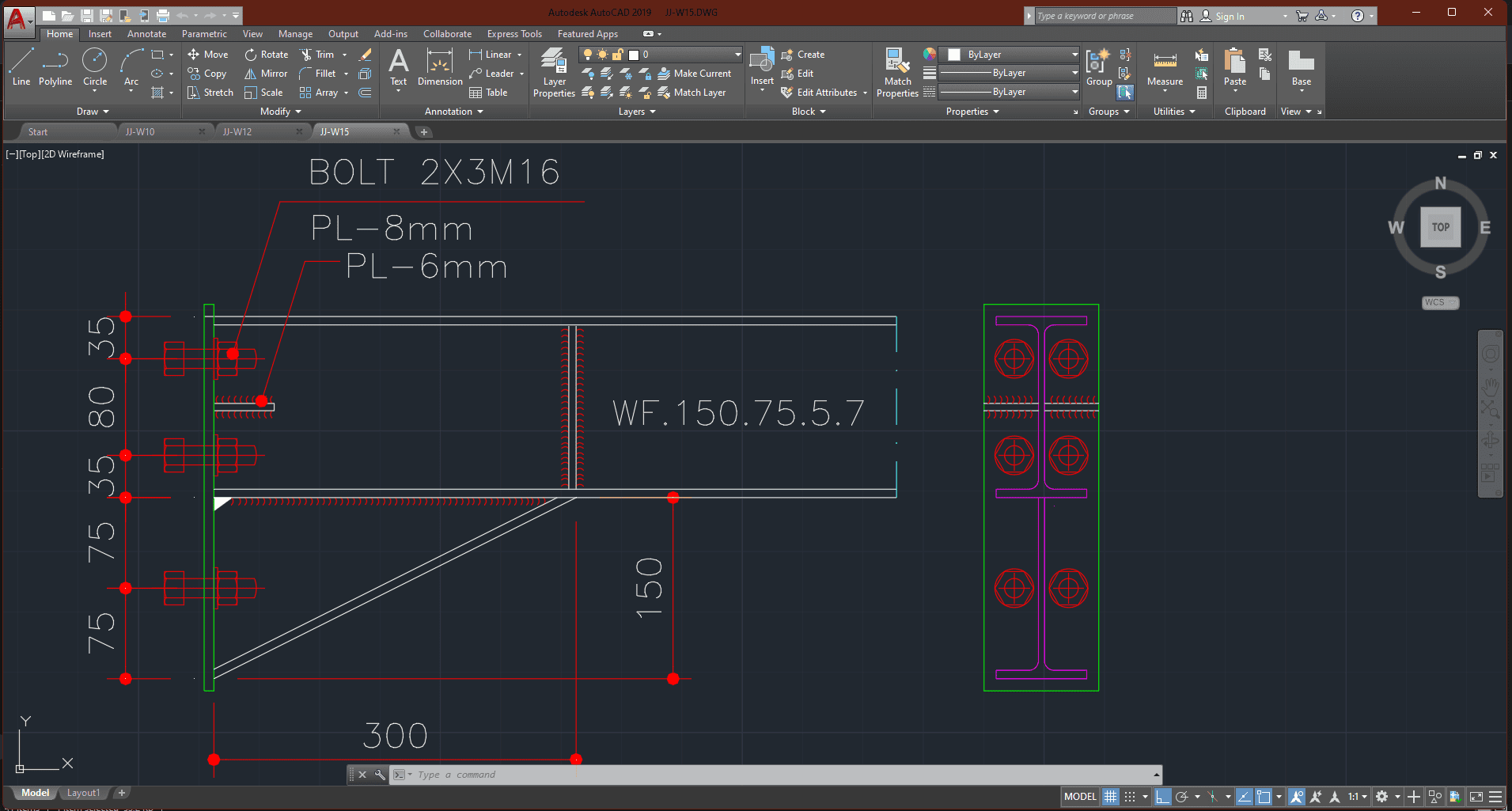
Task: Pick the Mirror modify tool
Action: click(266, 74)
